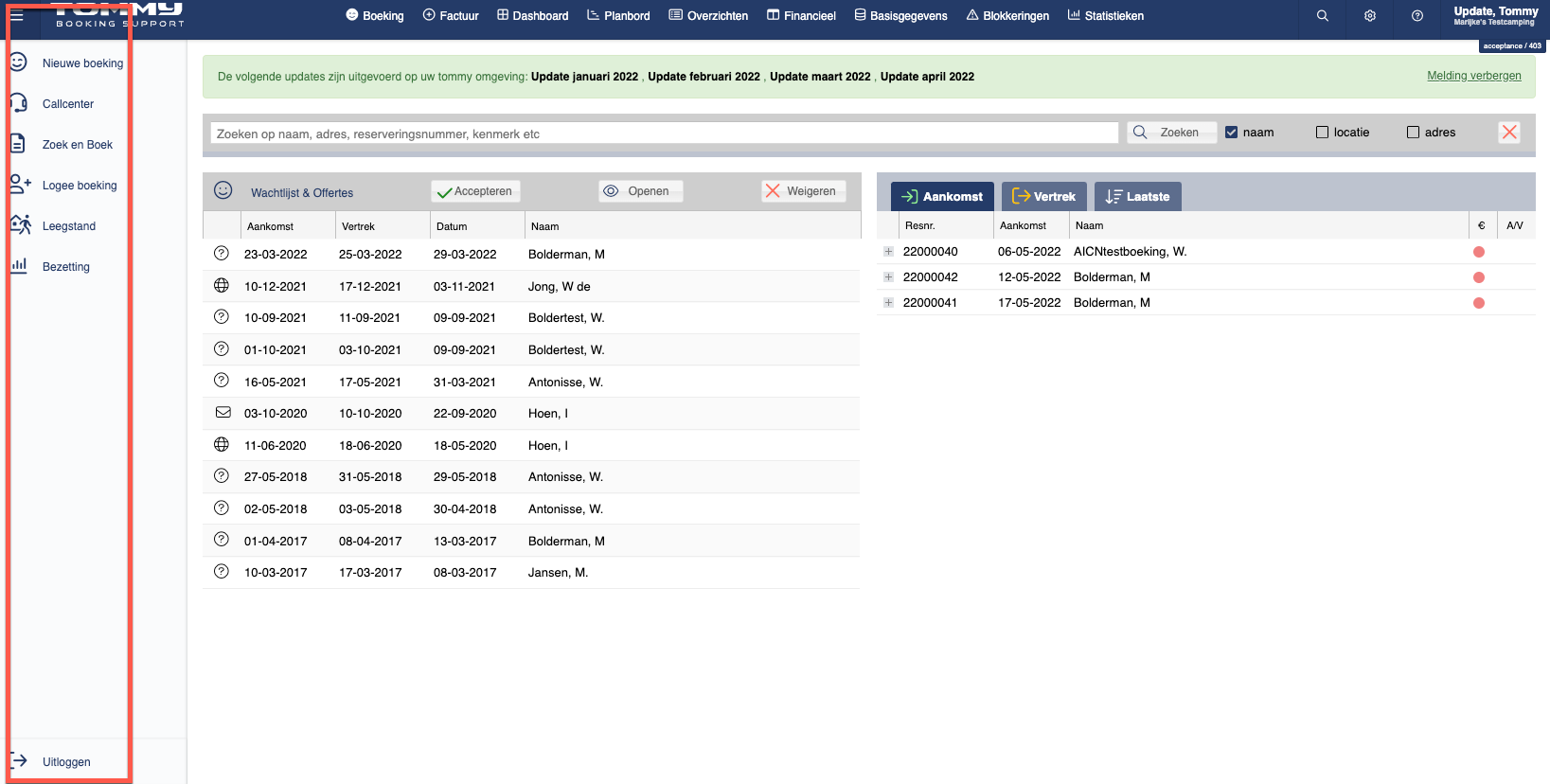Open the Planbord menu item
This screenshot has width=1550, height=784.
(618, 16)
